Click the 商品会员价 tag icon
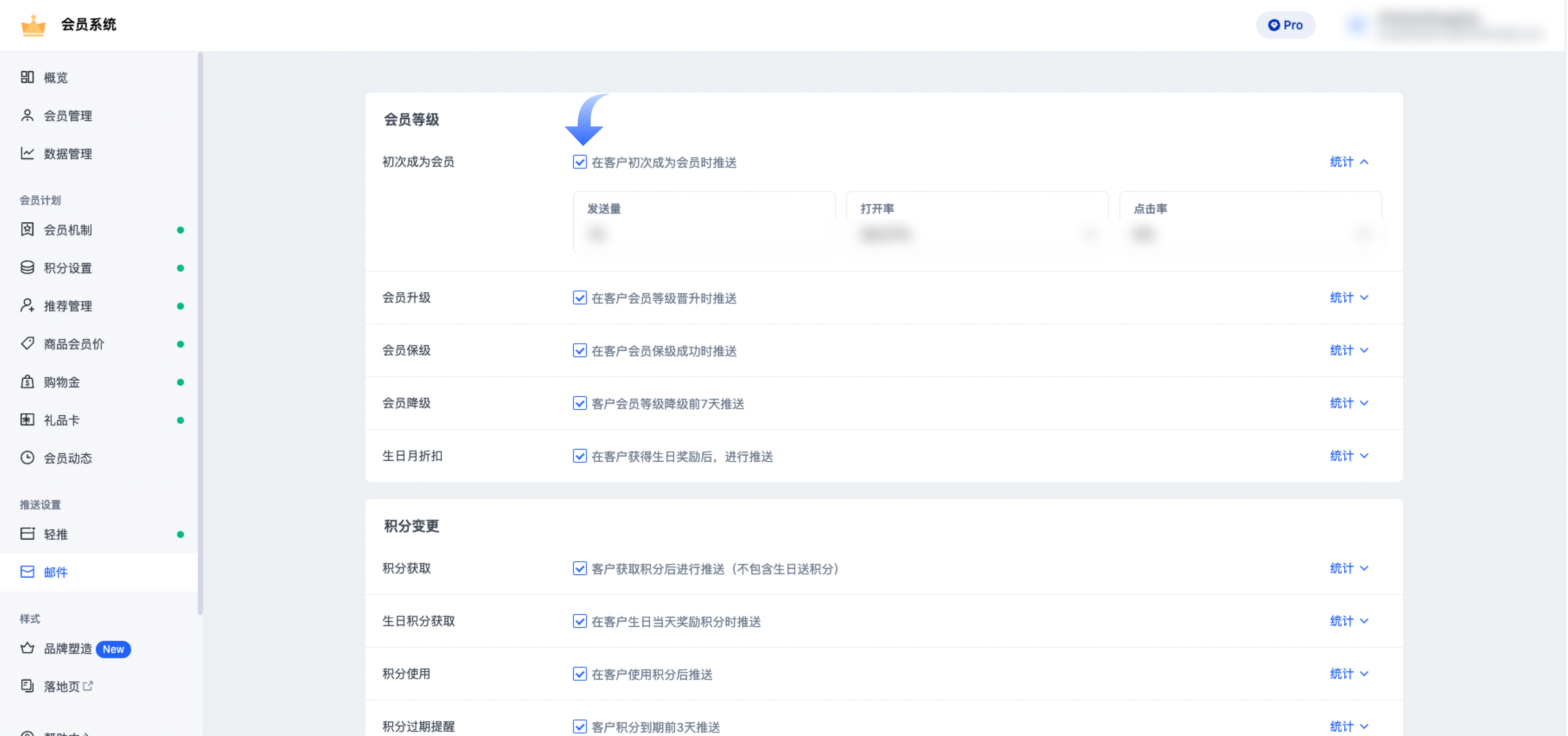This screenshot has width=1568, height=736. (27, 343)
